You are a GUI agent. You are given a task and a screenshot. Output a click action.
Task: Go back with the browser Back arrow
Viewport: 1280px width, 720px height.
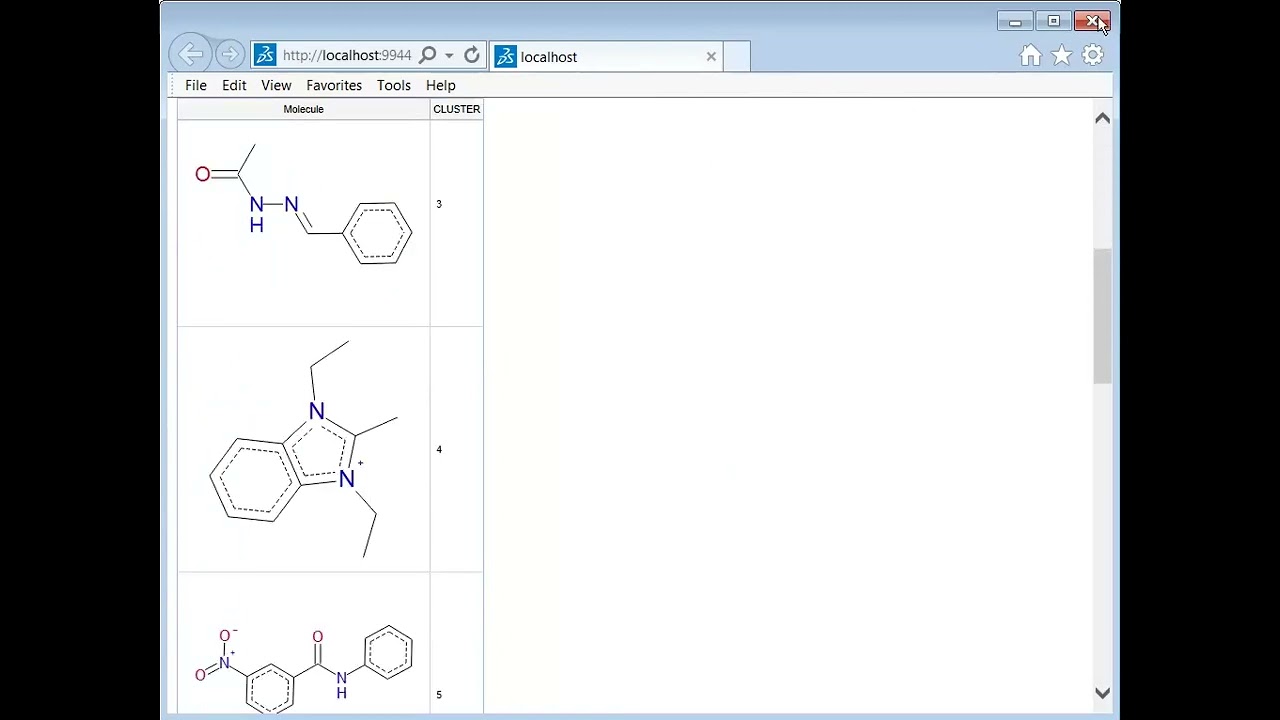point(189,54)
